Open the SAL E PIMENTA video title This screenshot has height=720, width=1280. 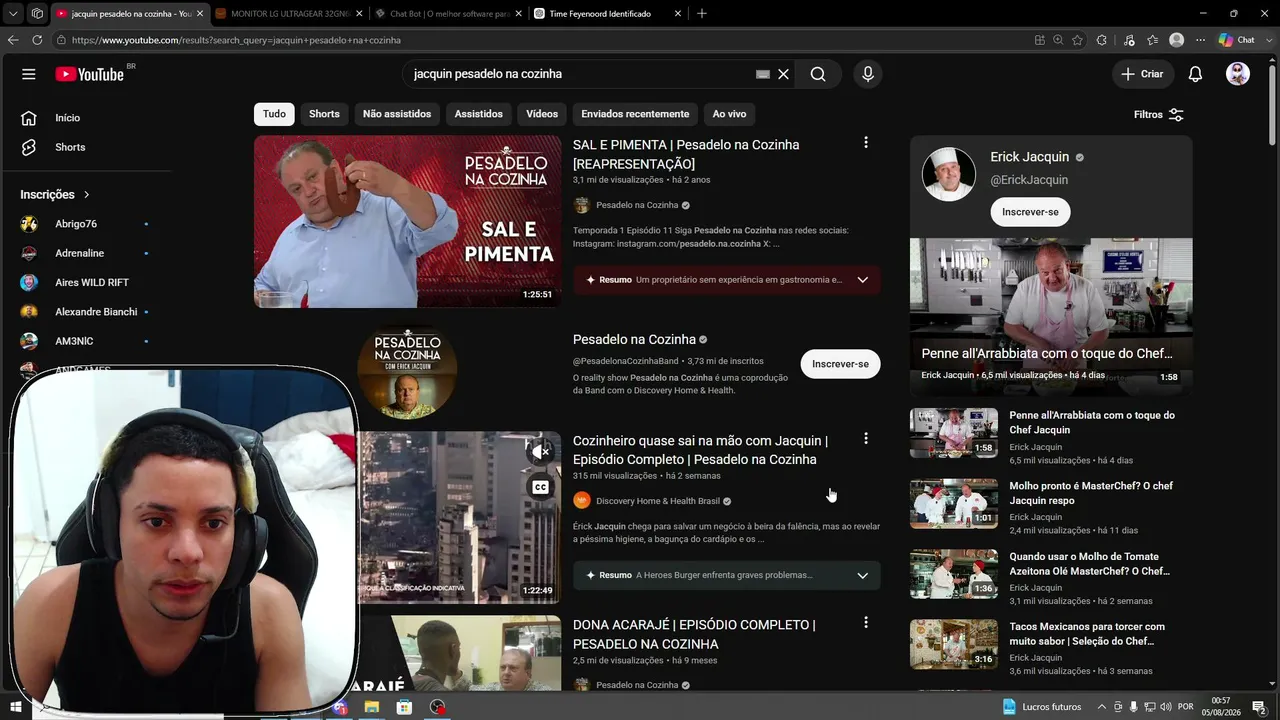pyautogui.click(x=686, y=154)
